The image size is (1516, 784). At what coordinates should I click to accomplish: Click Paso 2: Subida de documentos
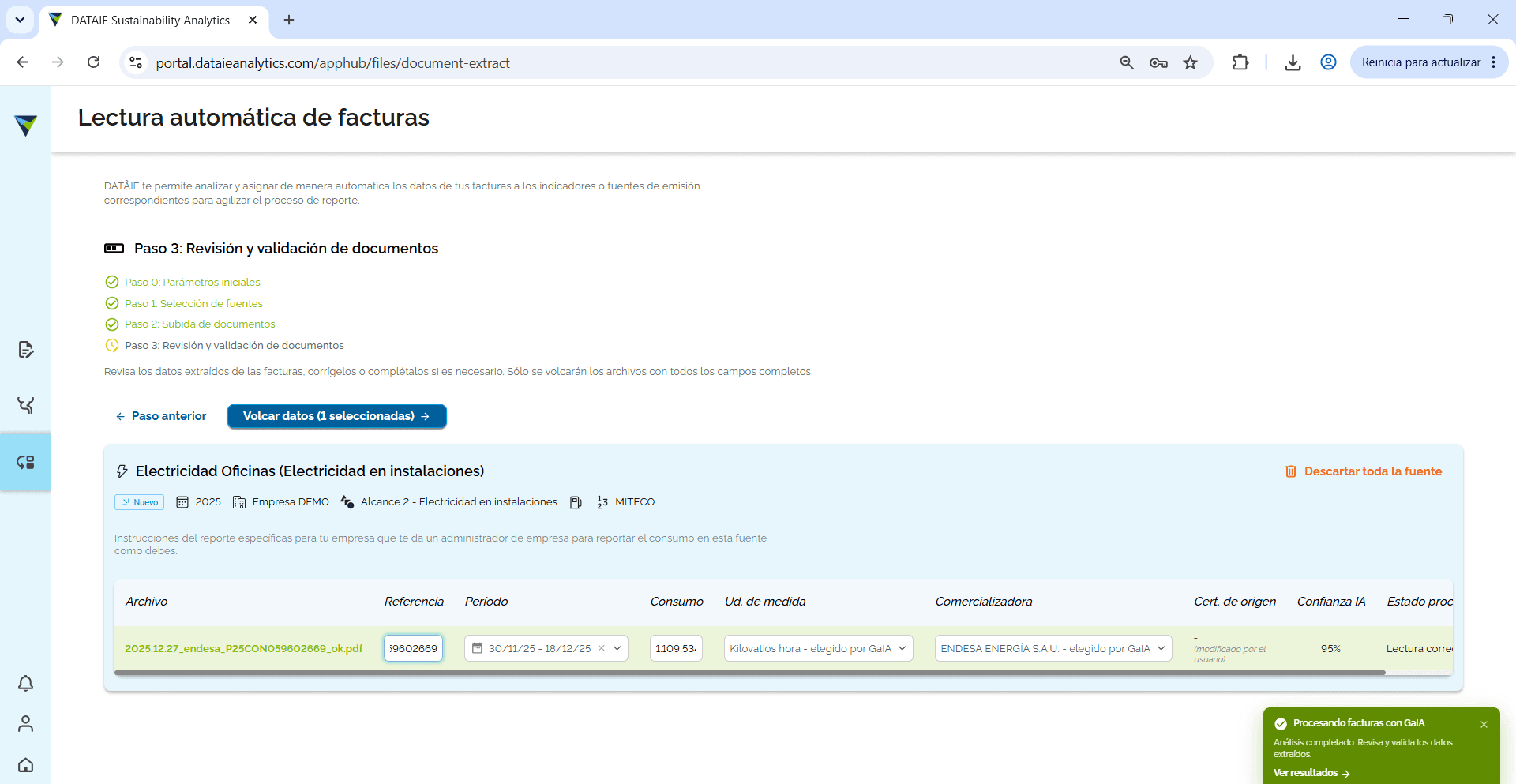click(200, 324)
